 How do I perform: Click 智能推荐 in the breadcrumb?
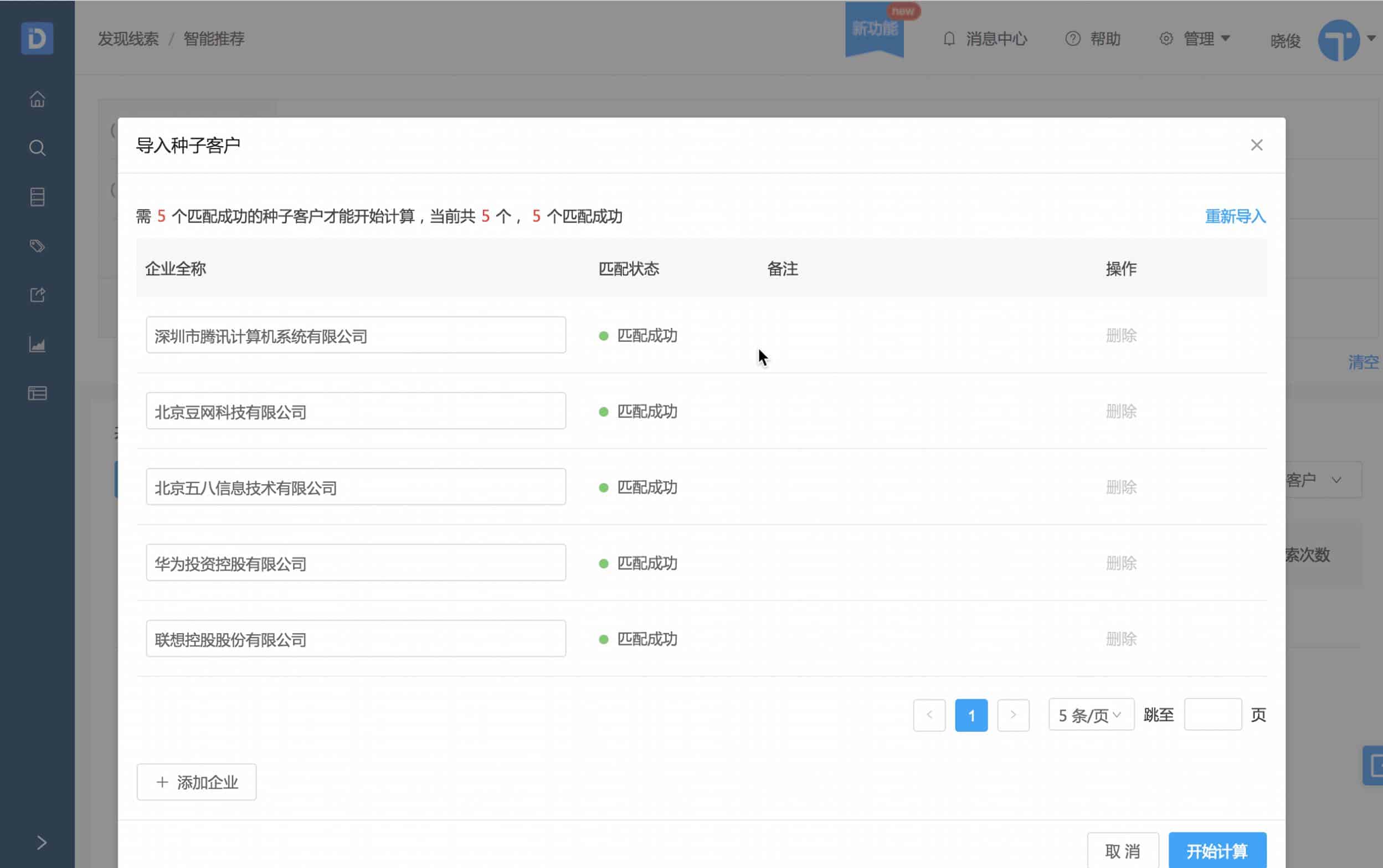(x=214, y=38)
